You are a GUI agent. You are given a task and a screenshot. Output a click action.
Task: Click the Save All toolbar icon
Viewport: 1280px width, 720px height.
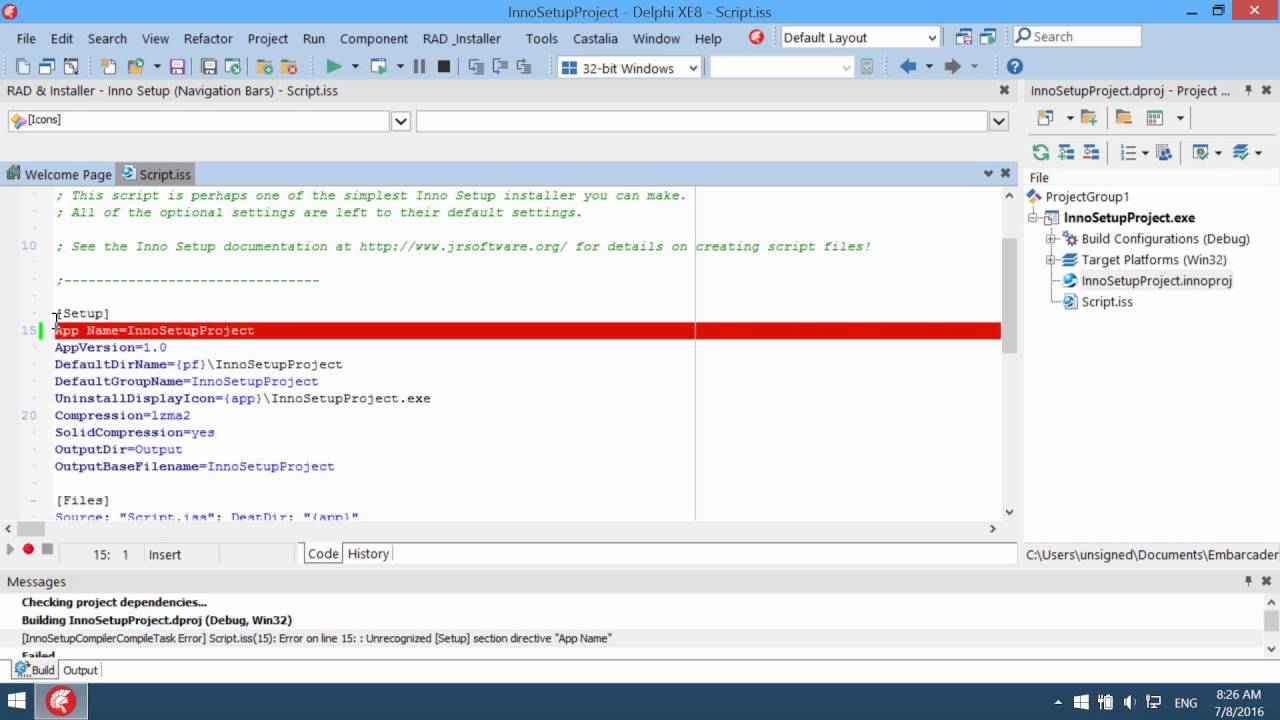click(209, 67)
